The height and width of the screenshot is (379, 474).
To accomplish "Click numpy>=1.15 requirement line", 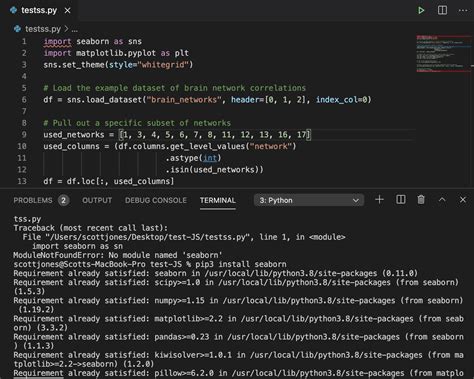I will click(238, 305).
